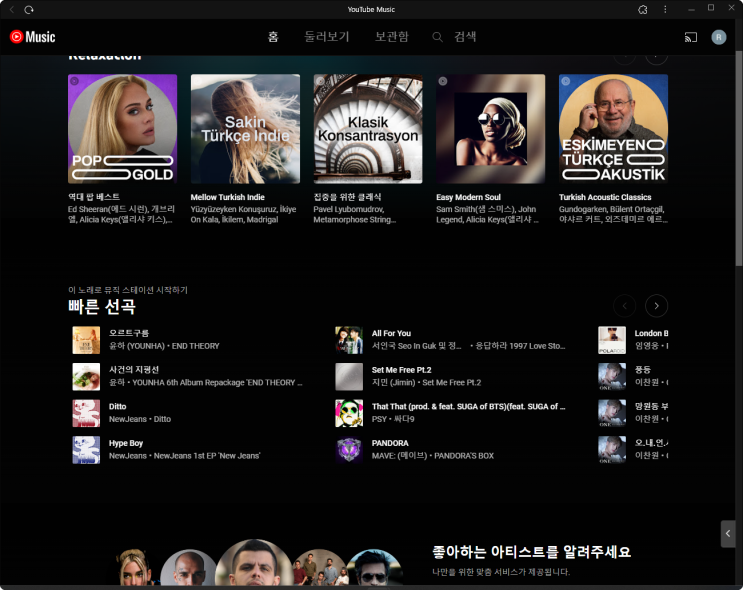Image resolution: width=743 pixels, height=590 pixels.
Task: Reload the page with refresh icon
Action: [29, 9]
